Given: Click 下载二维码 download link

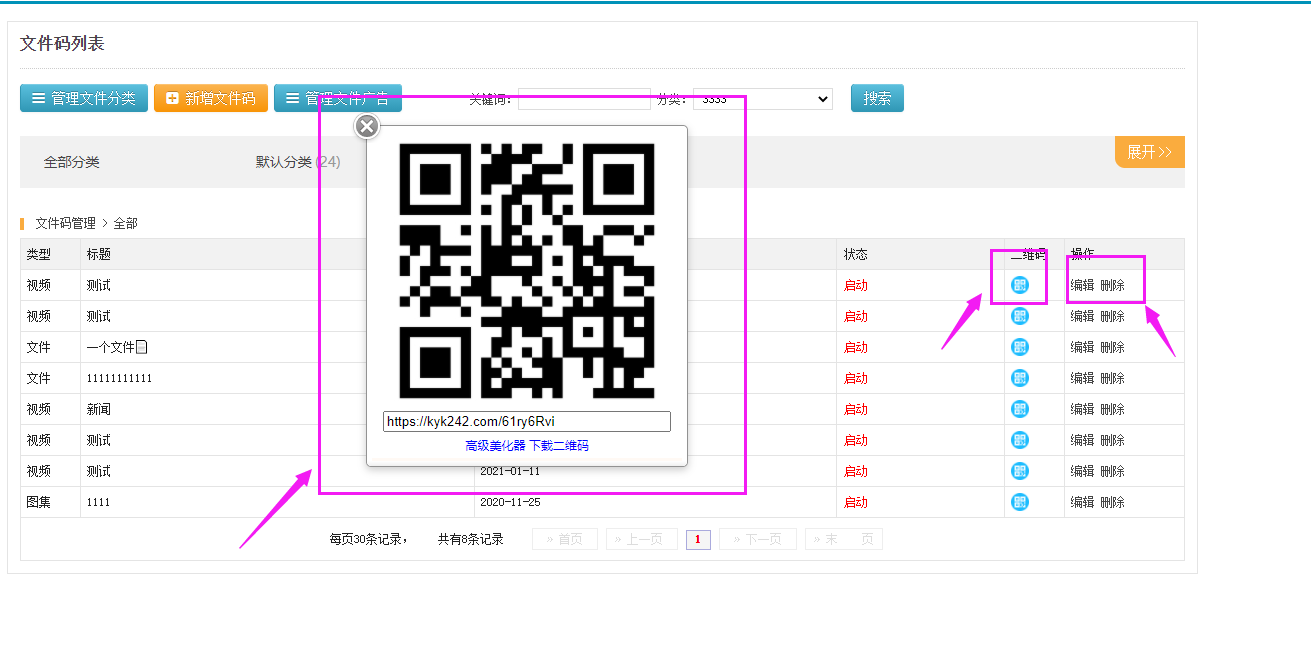Looking at the screenshot, I should click(559, 446).
